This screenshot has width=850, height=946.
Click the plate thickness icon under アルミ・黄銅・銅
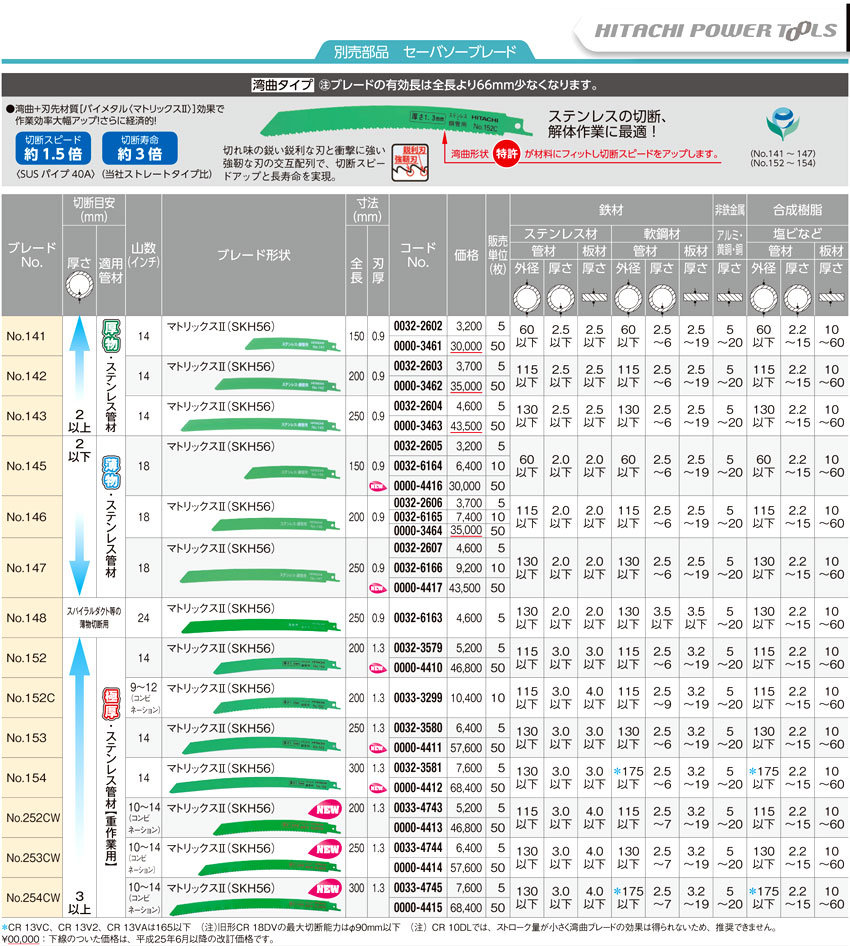(729, 297)
